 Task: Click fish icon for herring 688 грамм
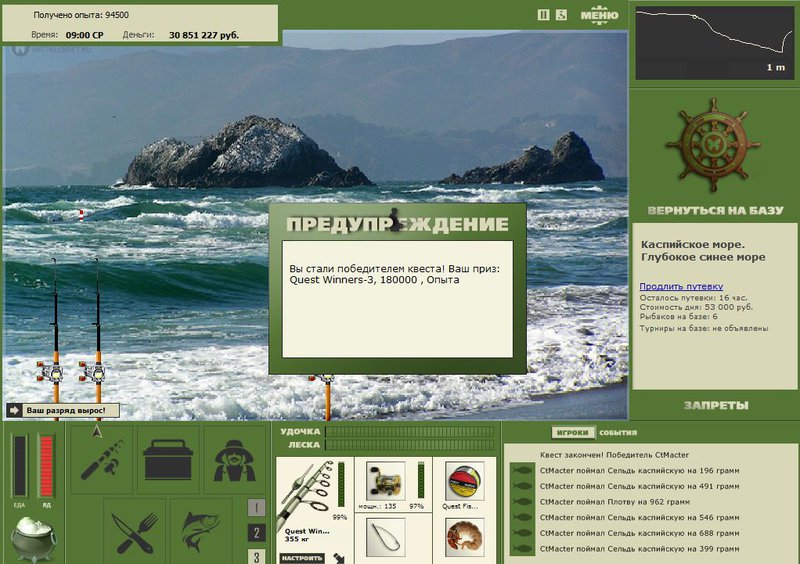click(x=522, y=533)
